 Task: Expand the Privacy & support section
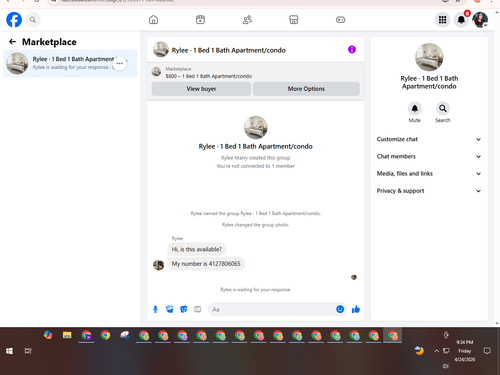(x=429, y=191)
